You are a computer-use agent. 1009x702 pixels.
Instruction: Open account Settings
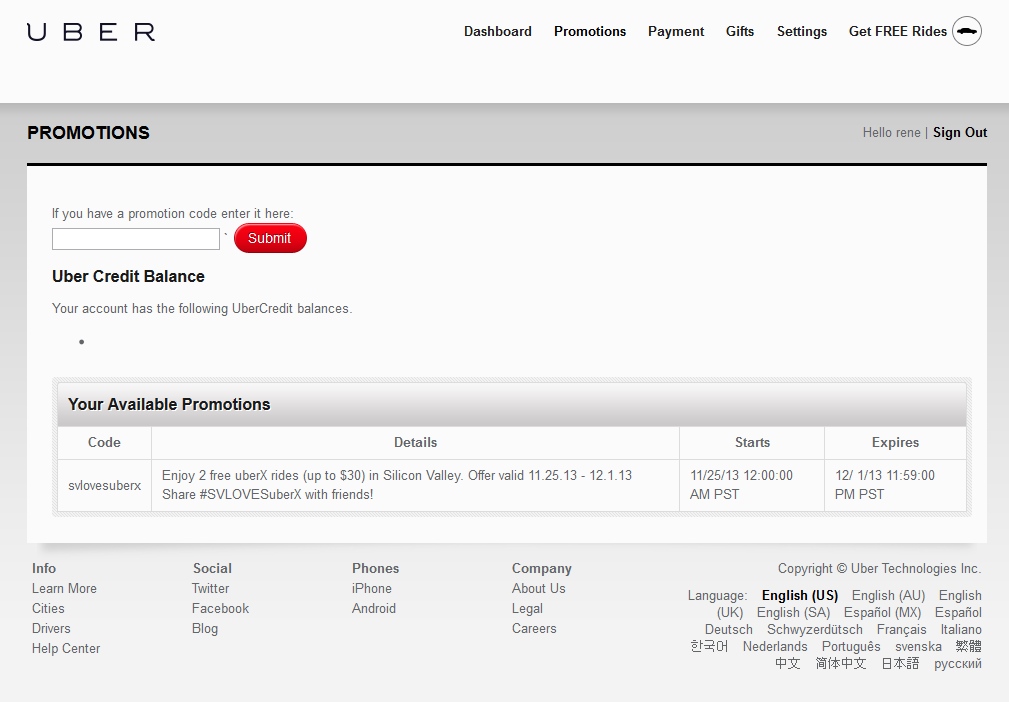click(801, 31)
